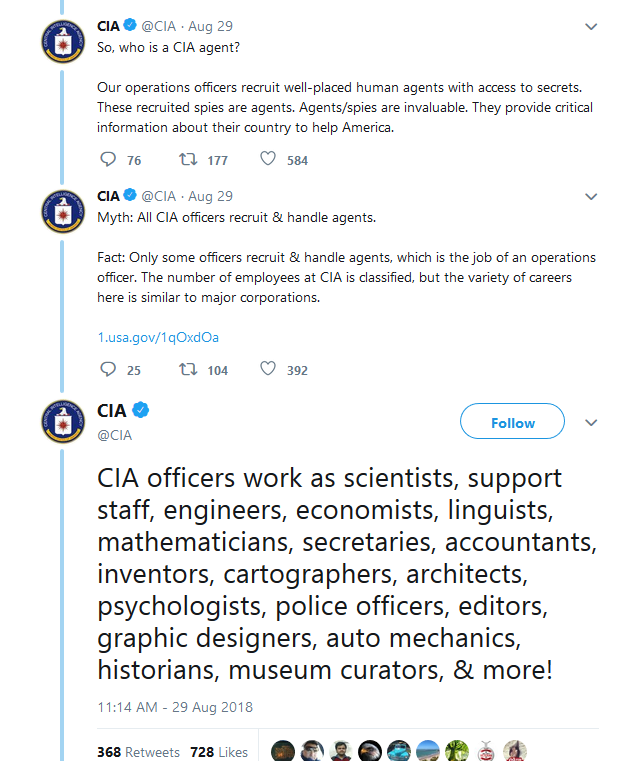Open the Aug 29 date on second tweet
Viewport: 639px width, 761px height.
[210, 196]
